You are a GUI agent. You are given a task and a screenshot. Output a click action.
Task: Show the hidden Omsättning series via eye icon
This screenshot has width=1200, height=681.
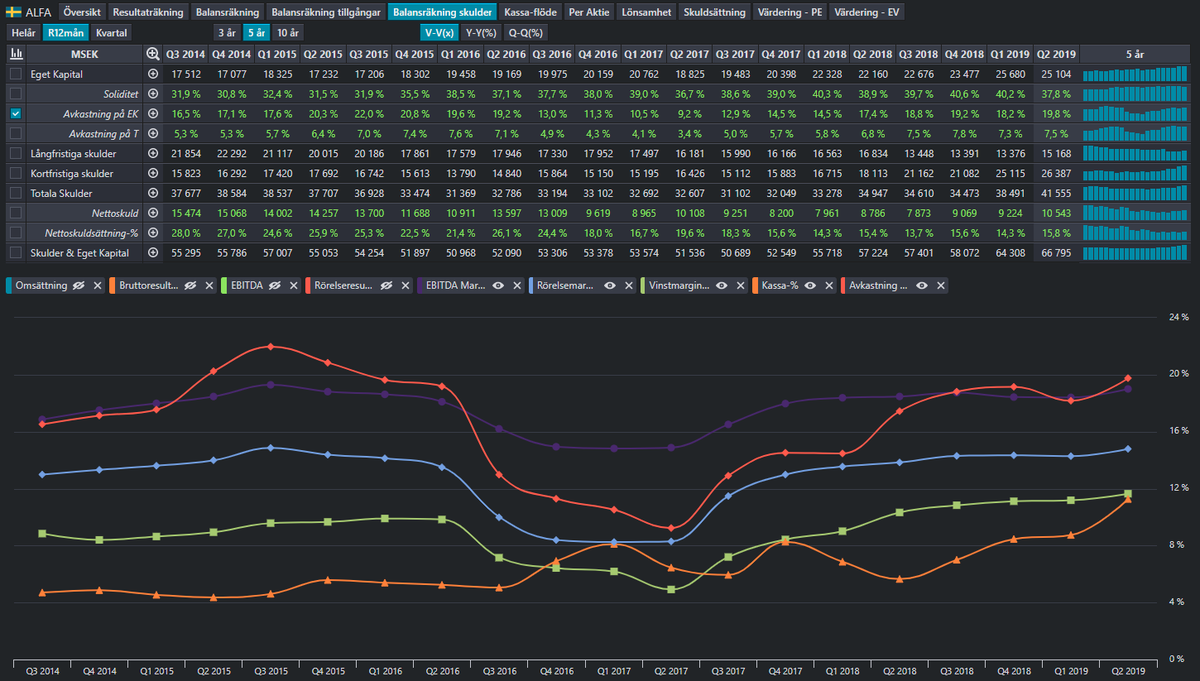(77, 285)
